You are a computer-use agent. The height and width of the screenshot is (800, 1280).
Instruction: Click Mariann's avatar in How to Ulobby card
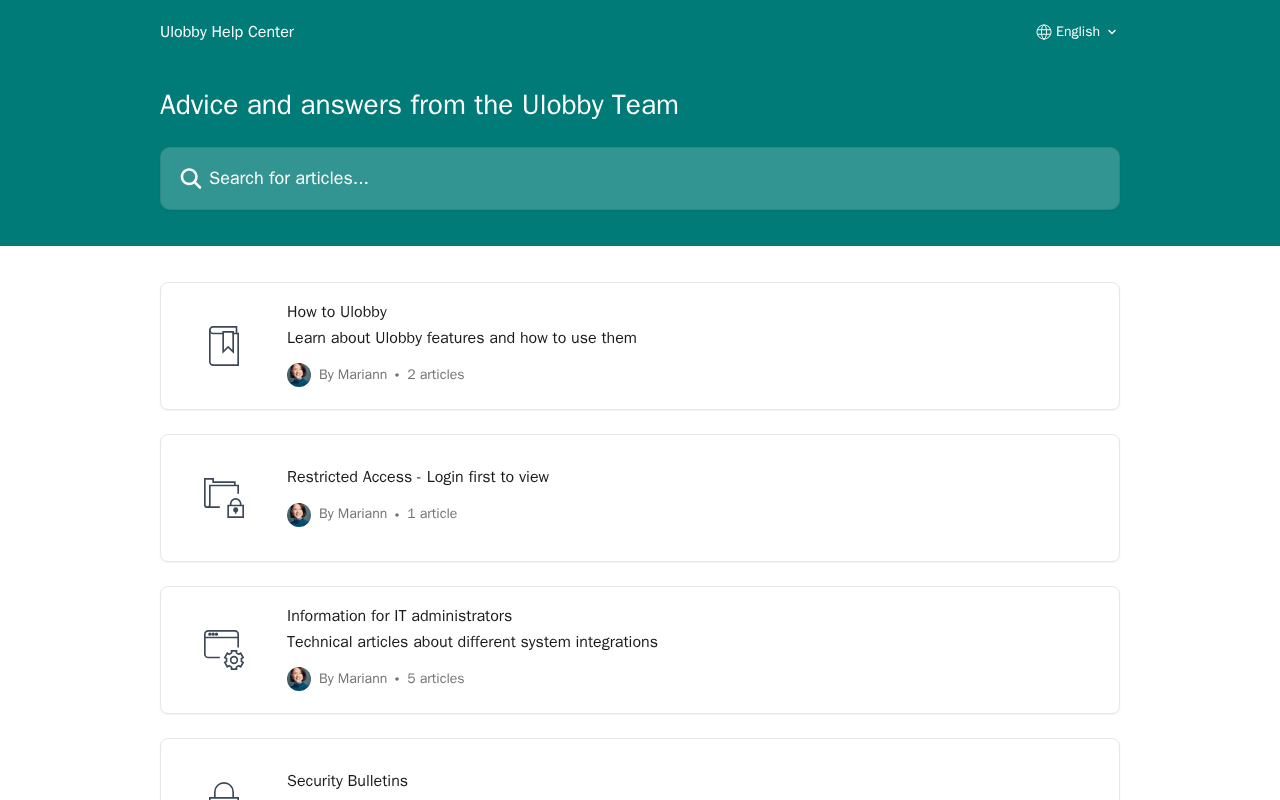pos(299,375)
